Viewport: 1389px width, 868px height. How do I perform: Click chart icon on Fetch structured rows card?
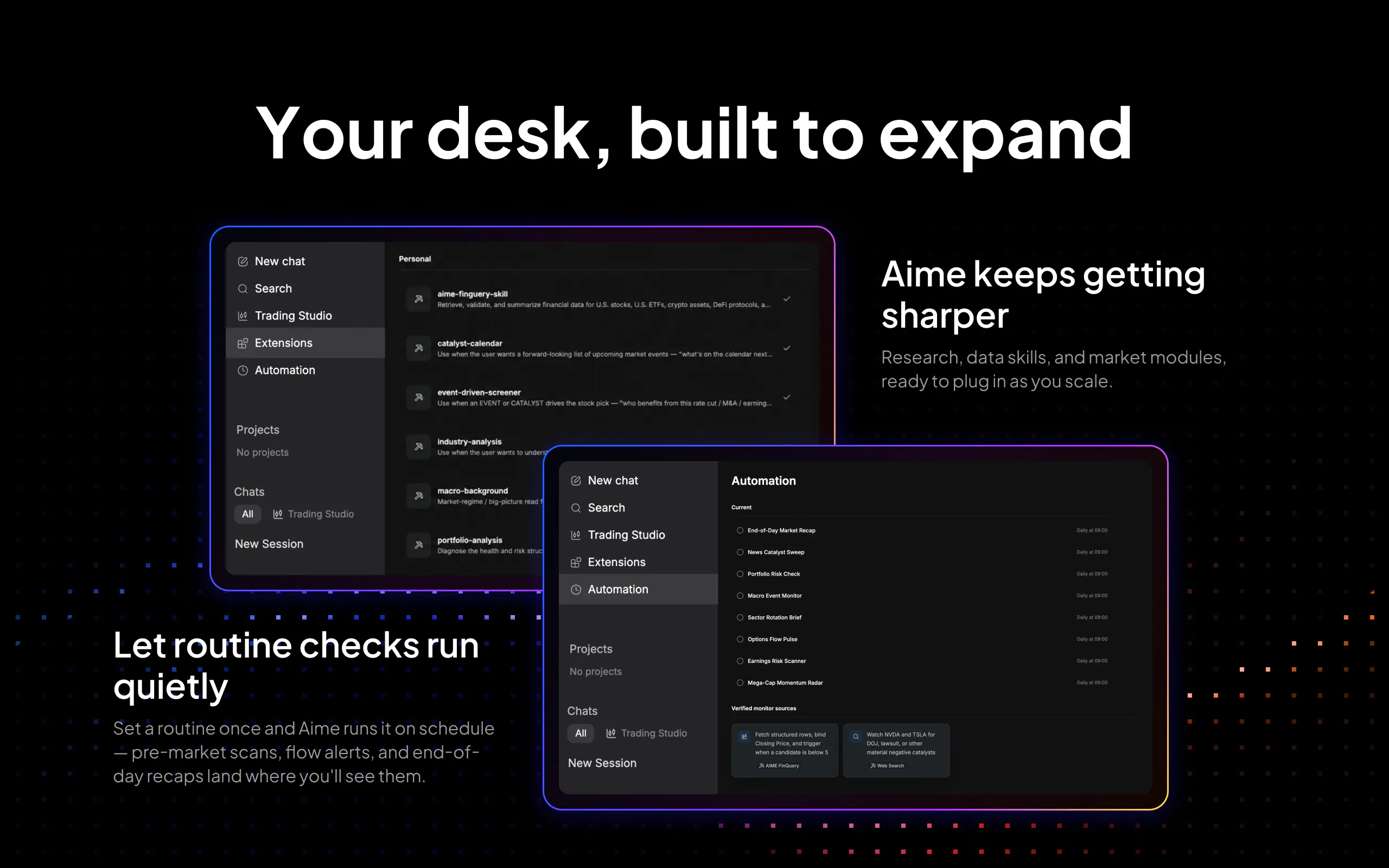pos(744,736)
